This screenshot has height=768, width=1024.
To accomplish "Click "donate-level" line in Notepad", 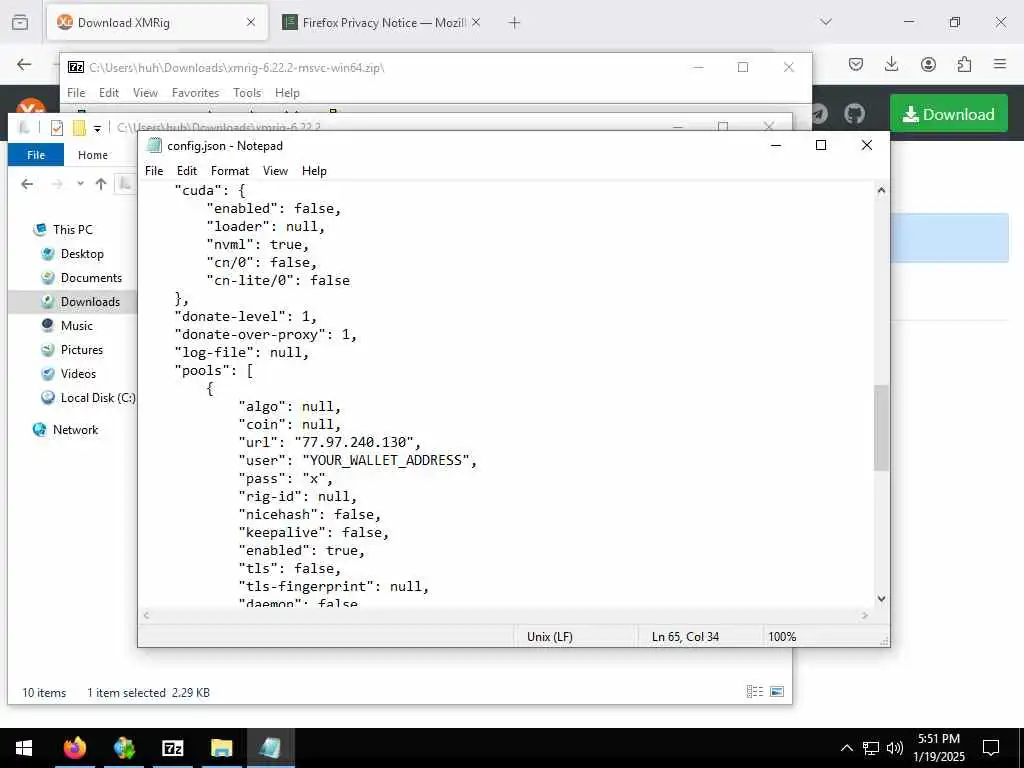I will [246, 317].
